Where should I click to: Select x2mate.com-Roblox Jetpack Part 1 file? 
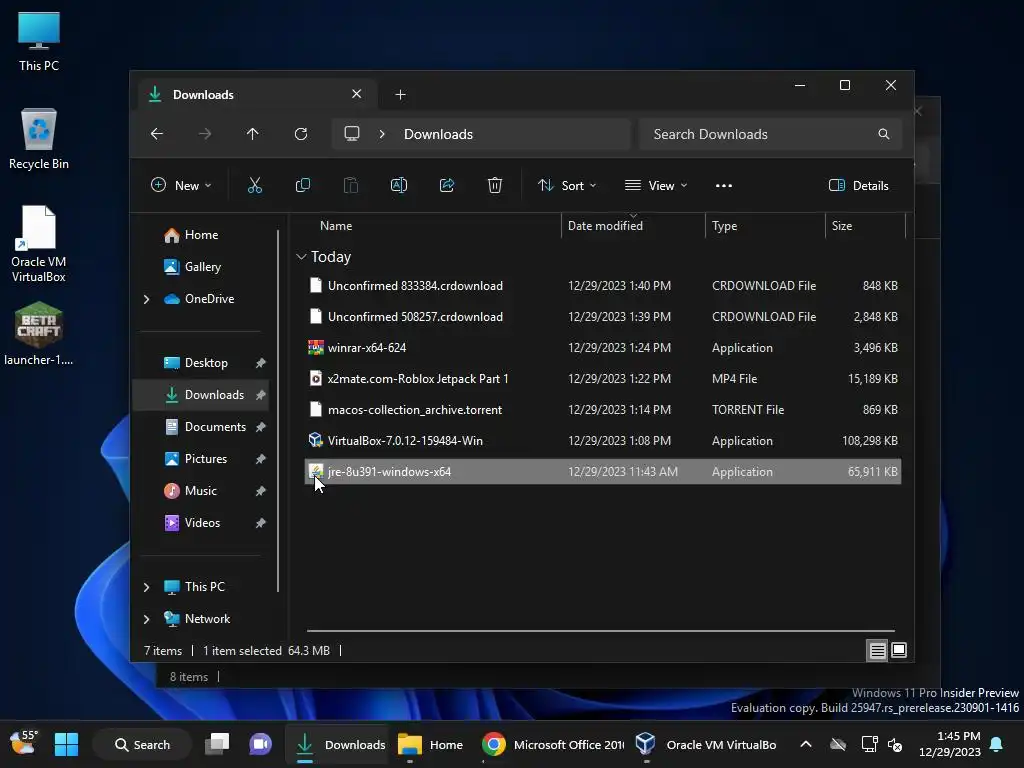click(603, 379)
